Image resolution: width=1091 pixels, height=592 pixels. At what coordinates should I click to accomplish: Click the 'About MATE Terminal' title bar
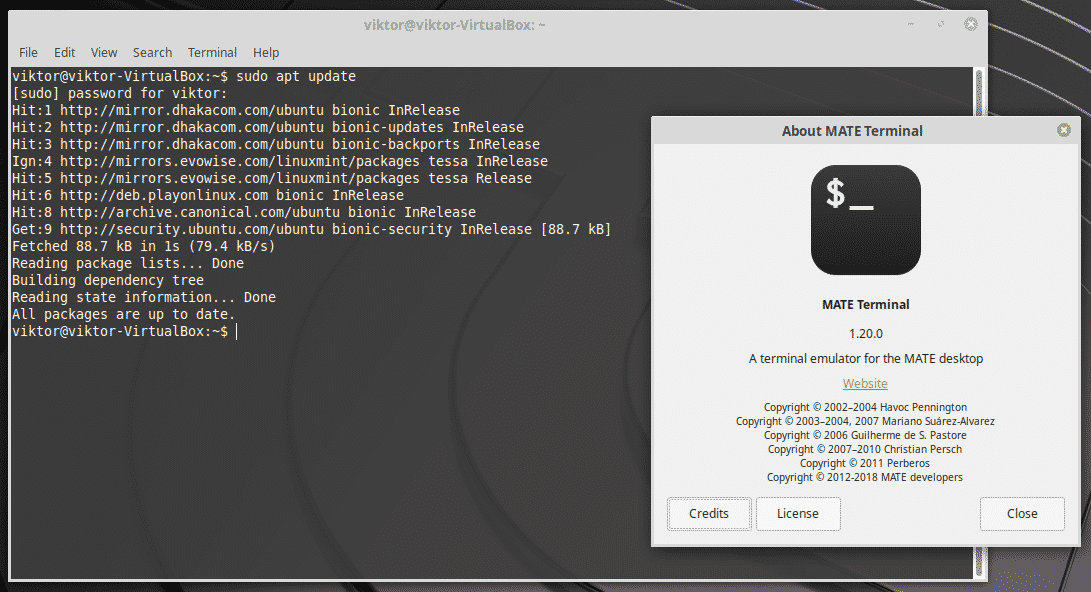pos(852,131)
